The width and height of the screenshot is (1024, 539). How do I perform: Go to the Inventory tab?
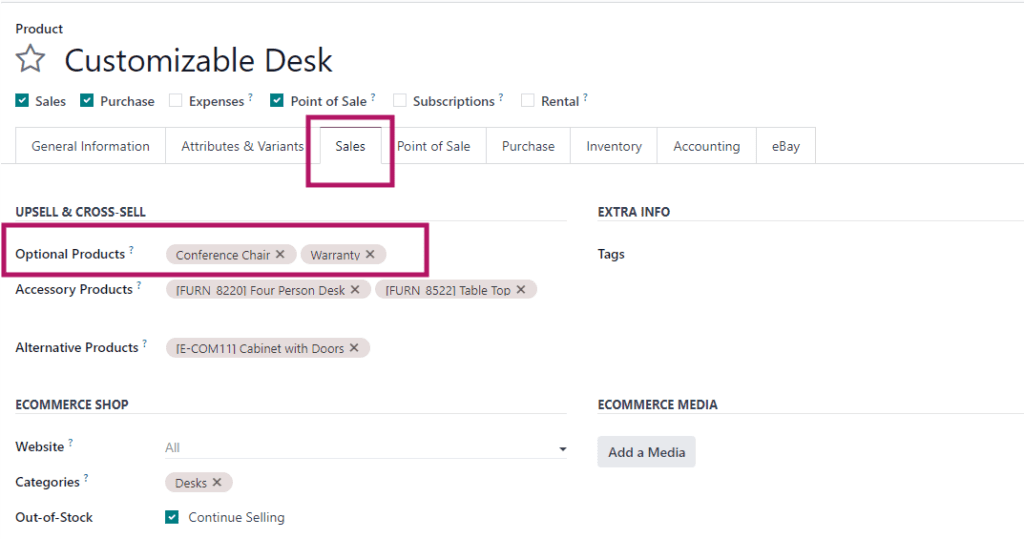click(613, 146)
